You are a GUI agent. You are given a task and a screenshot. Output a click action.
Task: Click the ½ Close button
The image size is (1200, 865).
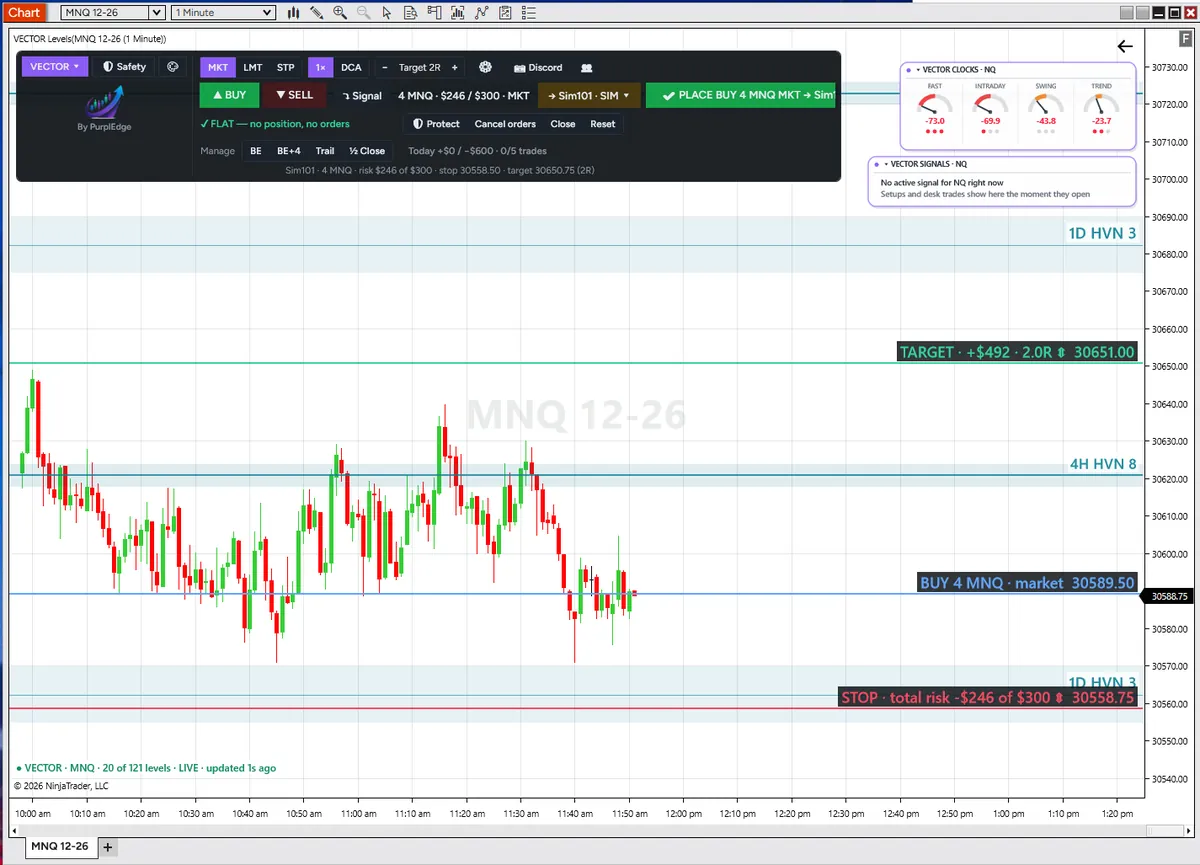pos(367,151)
